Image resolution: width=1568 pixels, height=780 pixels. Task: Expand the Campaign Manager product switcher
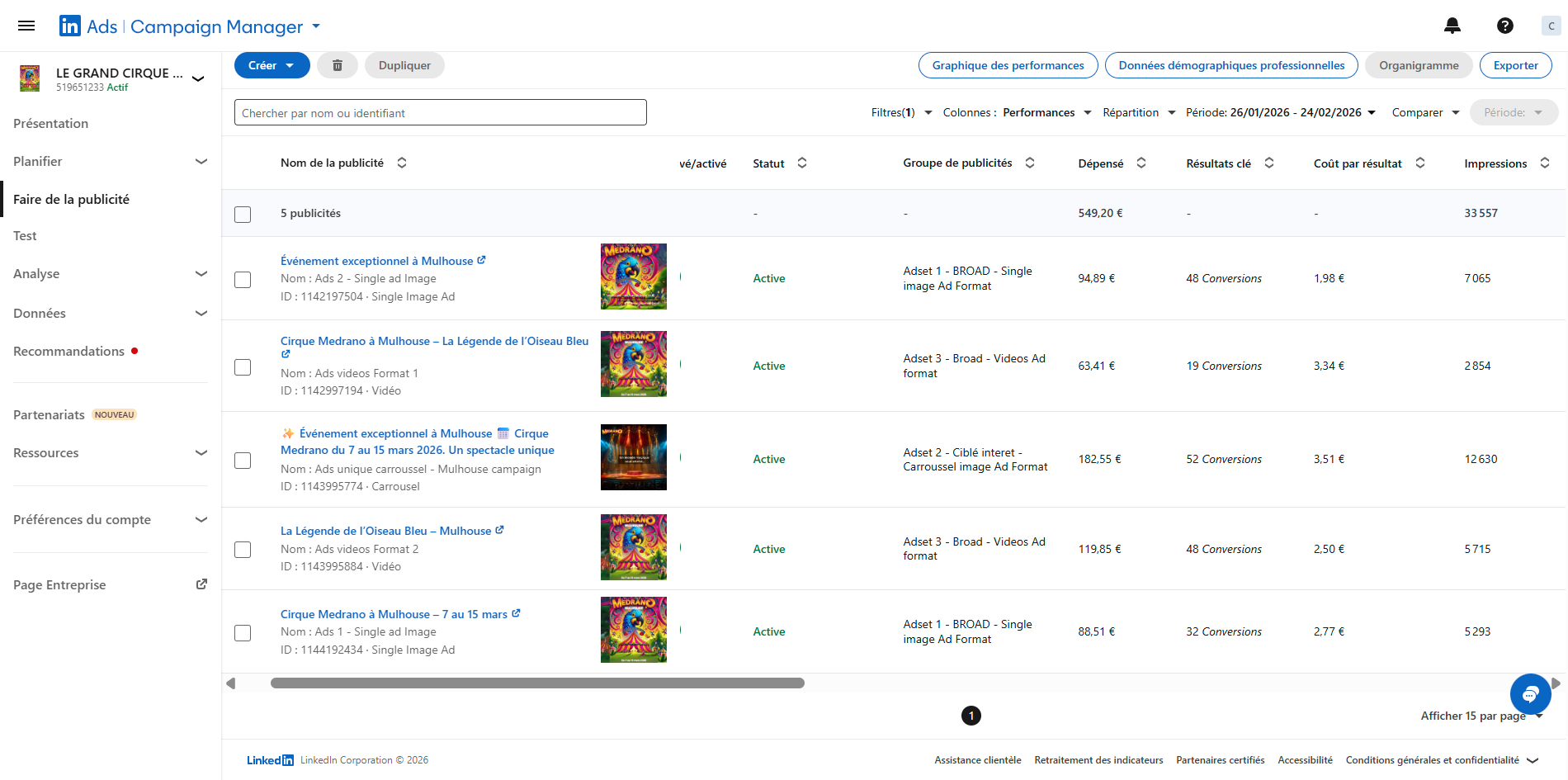(316, 26)
